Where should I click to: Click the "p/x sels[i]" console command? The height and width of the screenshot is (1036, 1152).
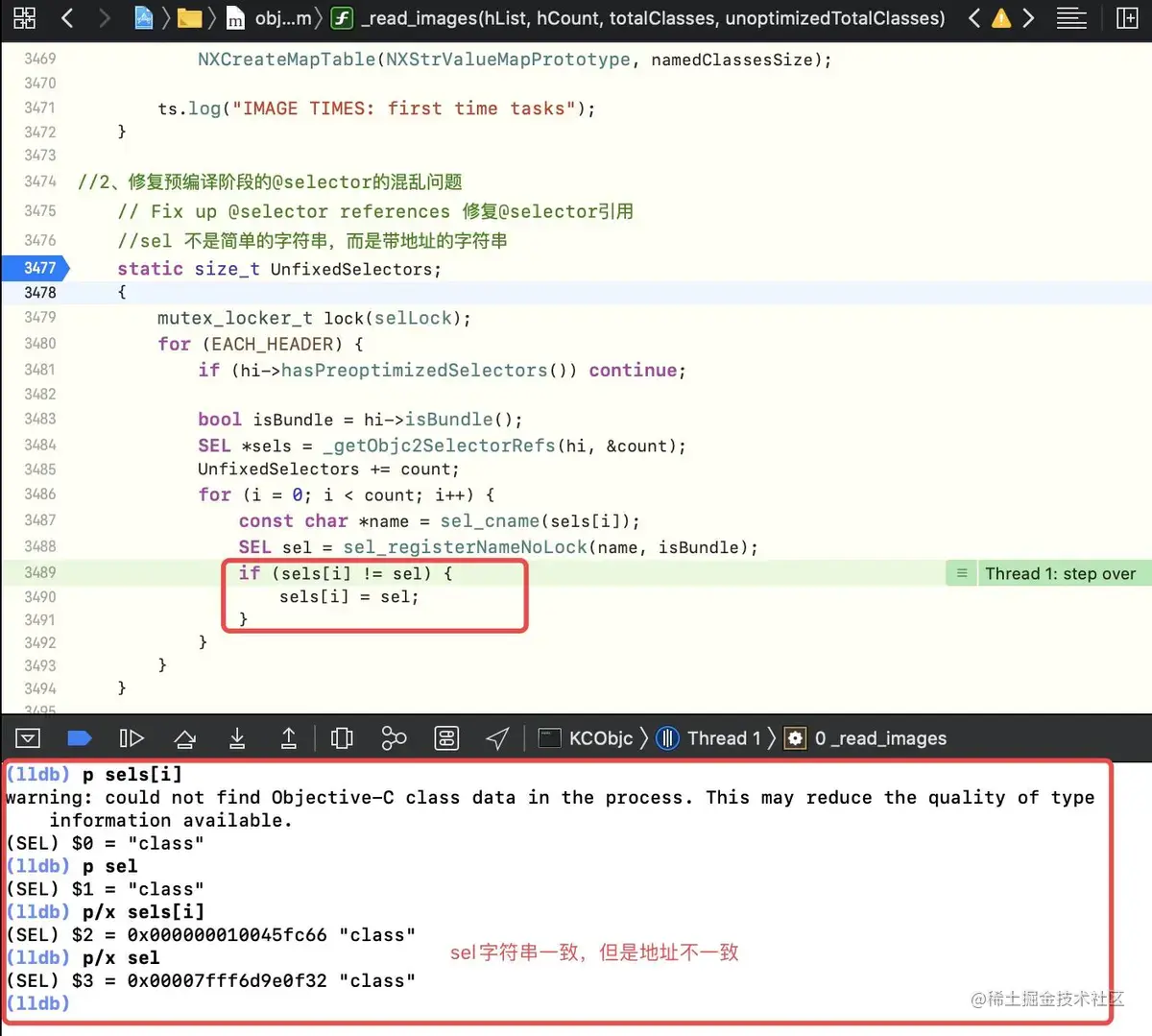point(143,912)
